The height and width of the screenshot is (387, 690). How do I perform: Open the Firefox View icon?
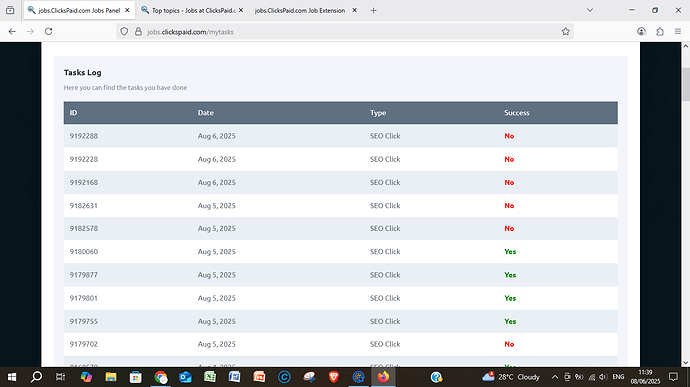(x=10, y=10)
